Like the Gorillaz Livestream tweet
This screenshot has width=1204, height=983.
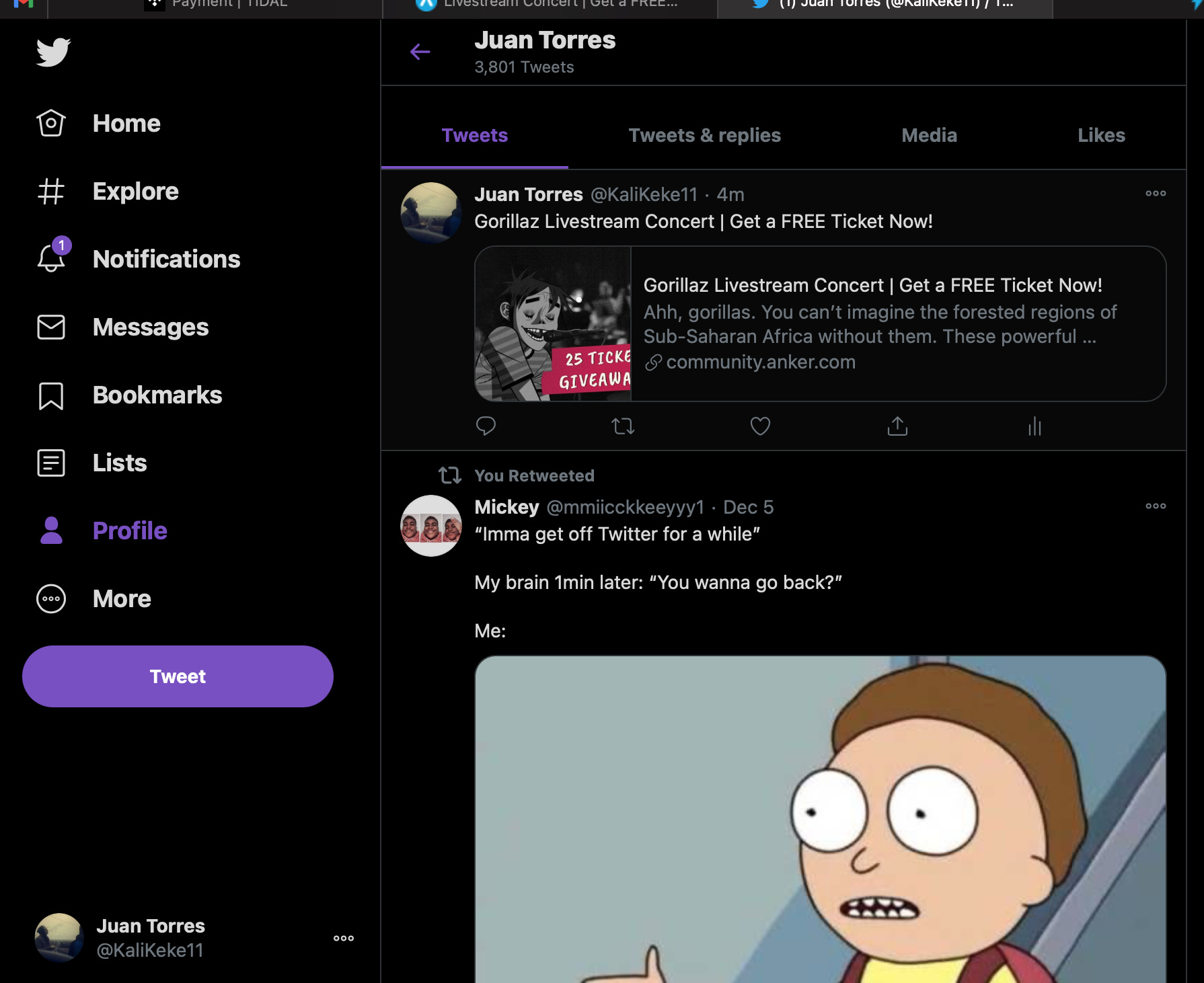(x=760, y=426)
